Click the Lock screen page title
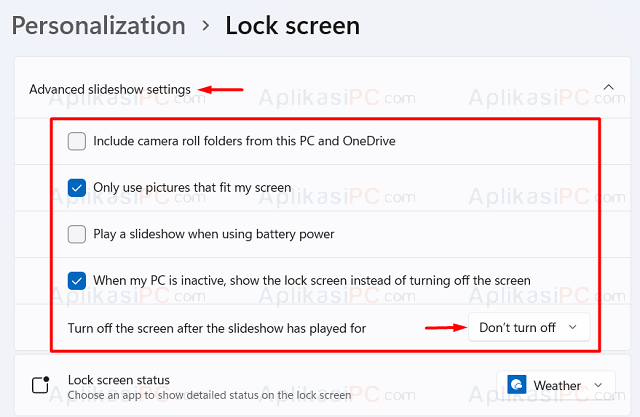Image resolution: width=640 pixels, height=417 pixels. point(293,26)
